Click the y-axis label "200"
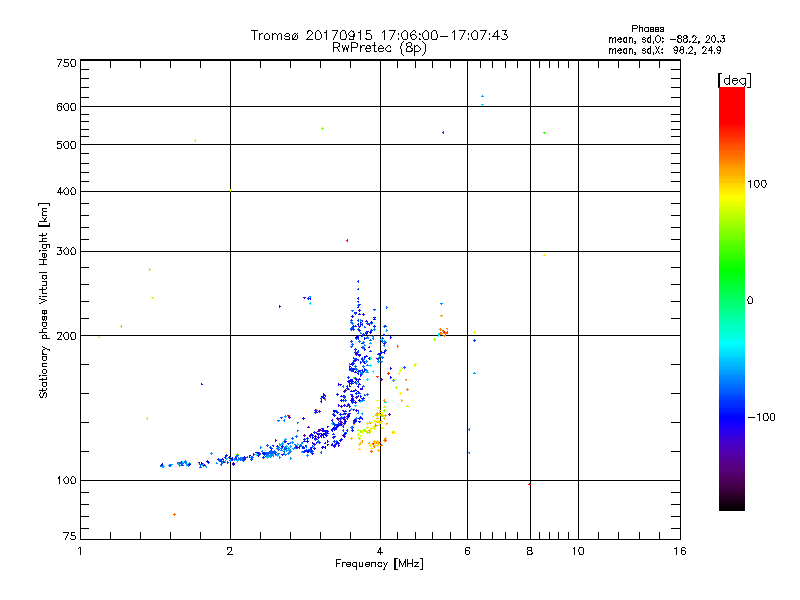 66,336
